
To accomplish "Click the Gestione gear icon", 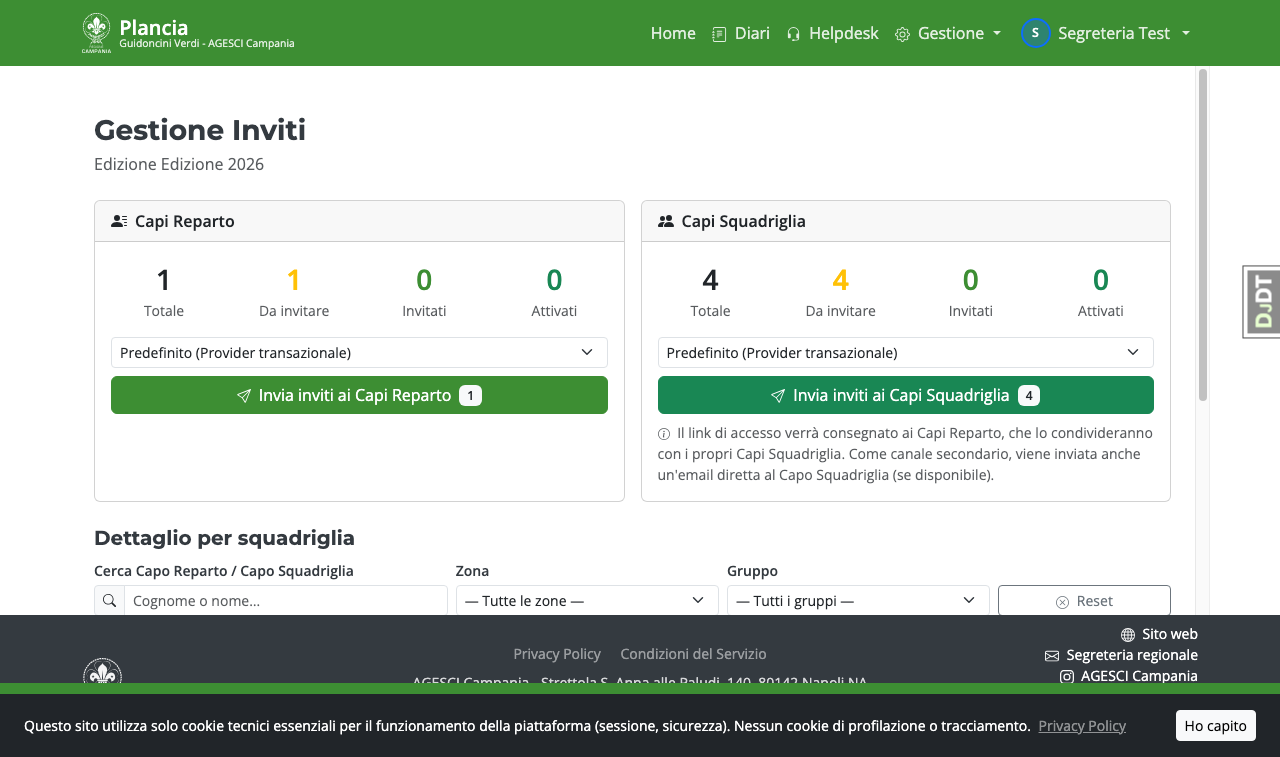I will (902, 34).
